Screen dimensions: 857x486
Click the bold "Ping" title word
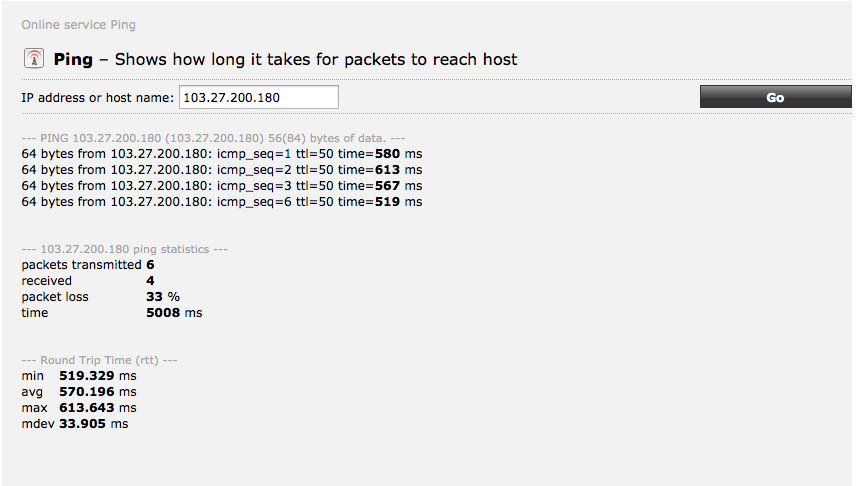(x=73, y=59)
